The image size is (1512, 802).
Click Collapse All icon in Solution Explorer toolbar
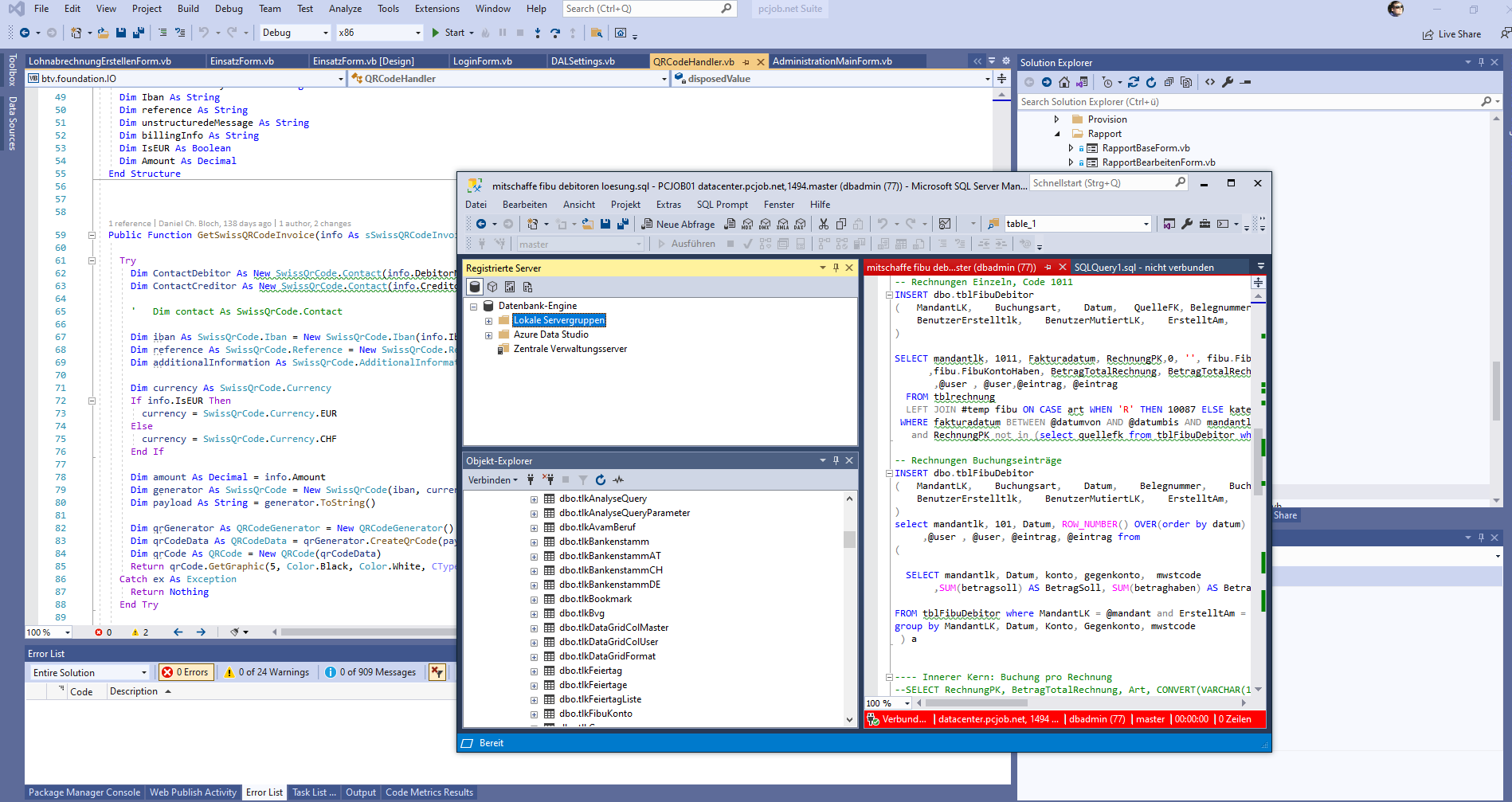tap(1169, 82)
